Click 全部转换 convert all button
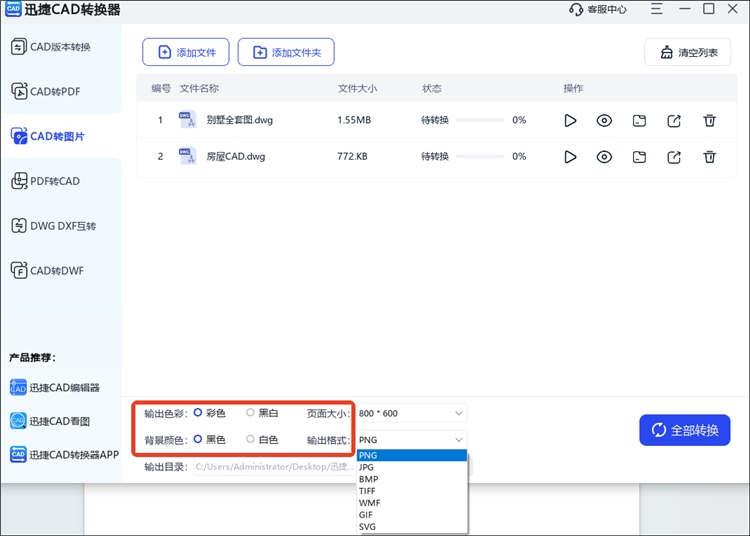This screenshot has width=750, height=536. click(684, 430)
